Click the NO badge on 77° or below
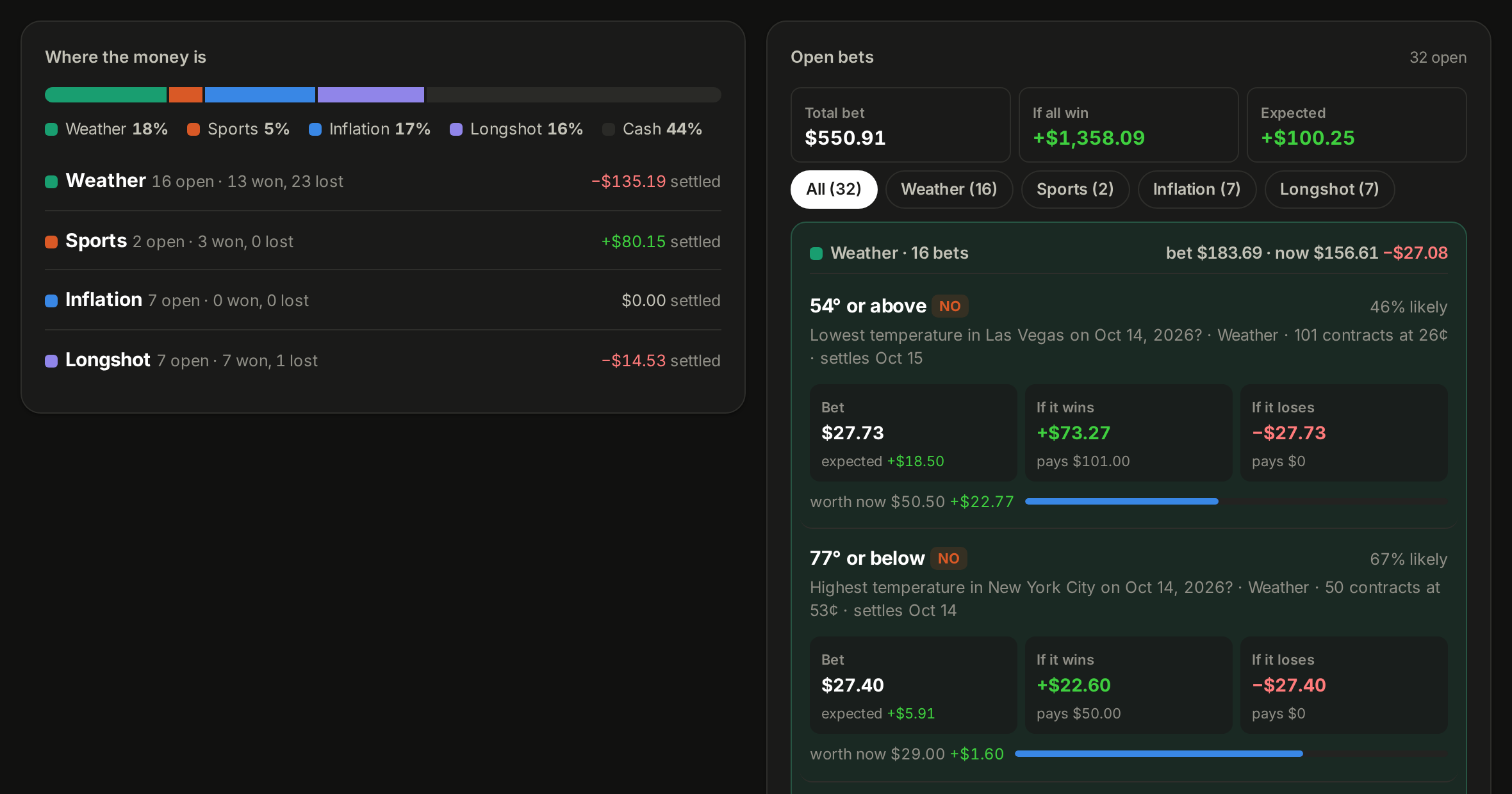This screenshot has width=1512, height=794. click(948, 558)
